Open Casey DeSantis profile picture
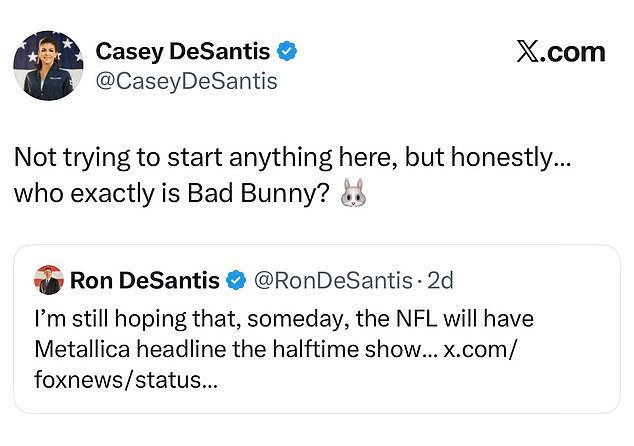634x446 pixels. point(47,66)
